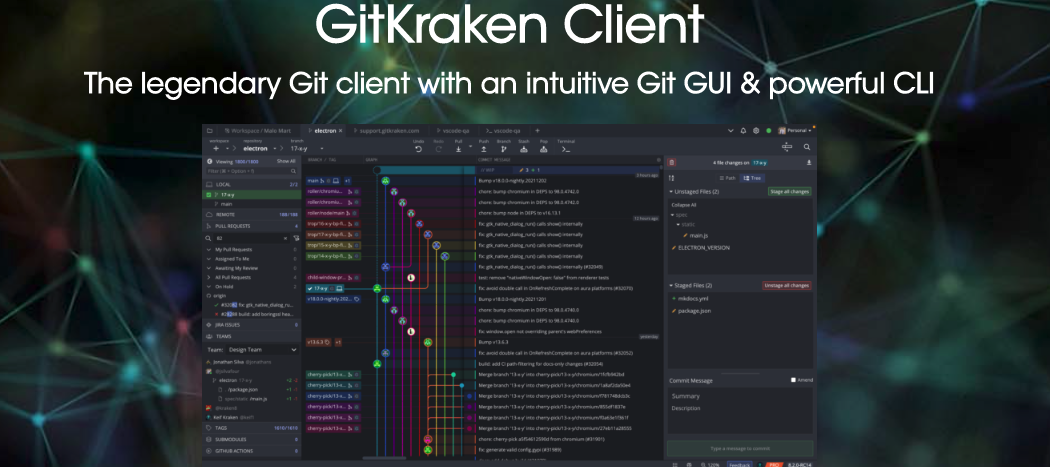Click the command palette icon beside search

tap(787, 147)
